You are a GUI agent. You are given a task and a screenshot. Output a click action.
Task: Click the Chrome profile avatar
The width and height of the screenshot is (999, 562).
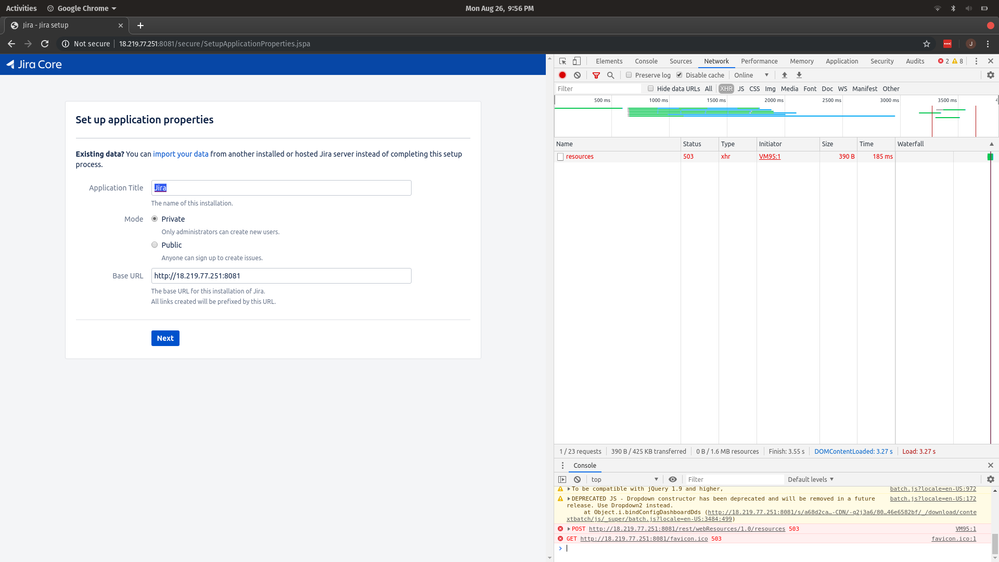(x=970, y=44)
